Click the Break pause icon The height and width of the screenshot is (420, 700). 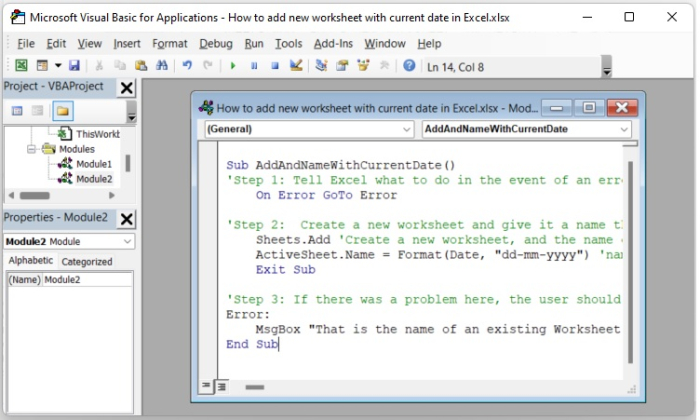[254, 66]
